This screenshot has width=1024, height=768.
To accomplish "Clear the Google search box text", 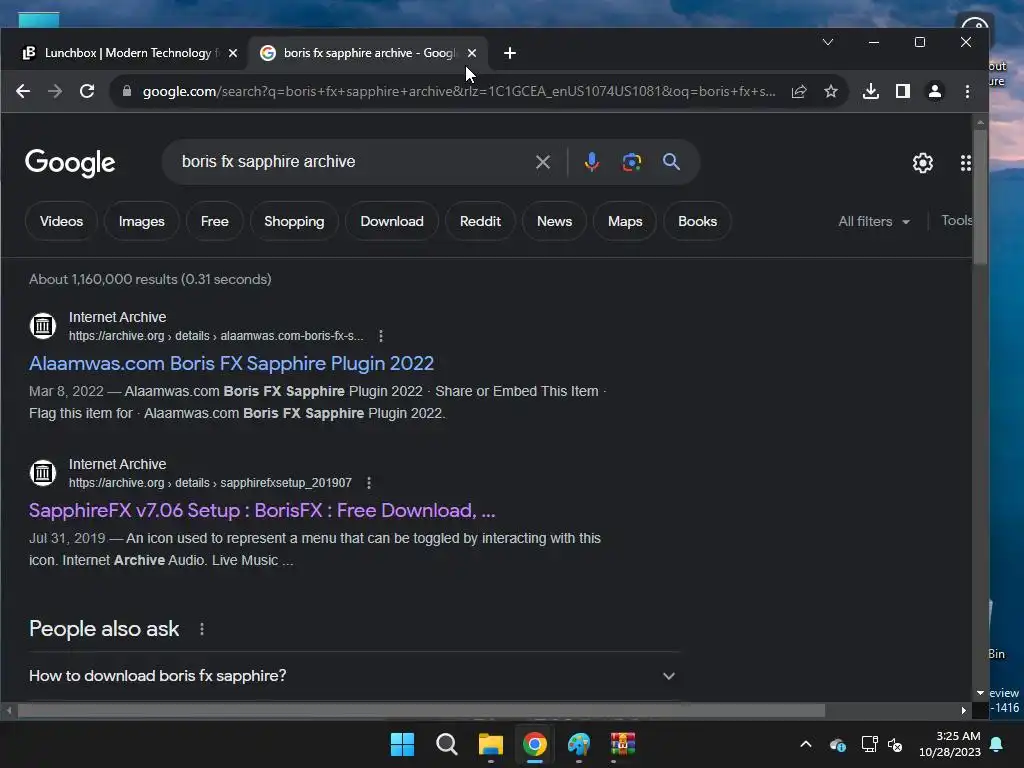I will pos(543,162).
